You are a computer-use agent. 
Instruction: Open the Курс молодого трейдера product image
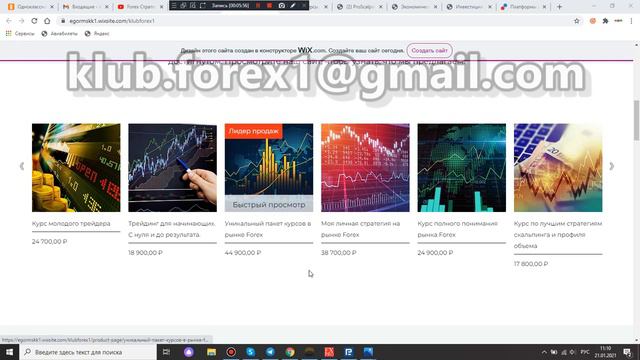(76, 168)
